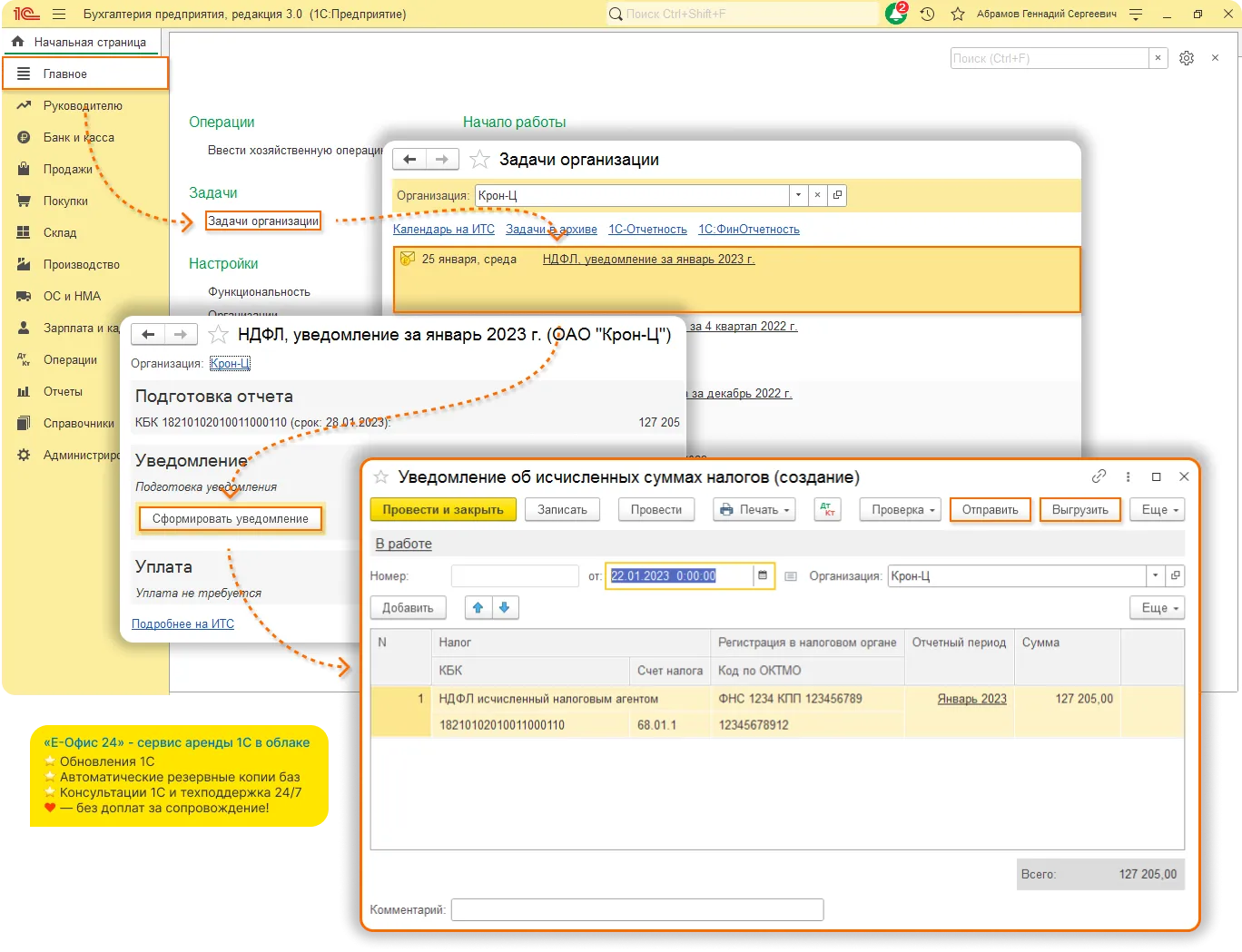Click the Комментарий input field
1242x952 pixels.
636,909
